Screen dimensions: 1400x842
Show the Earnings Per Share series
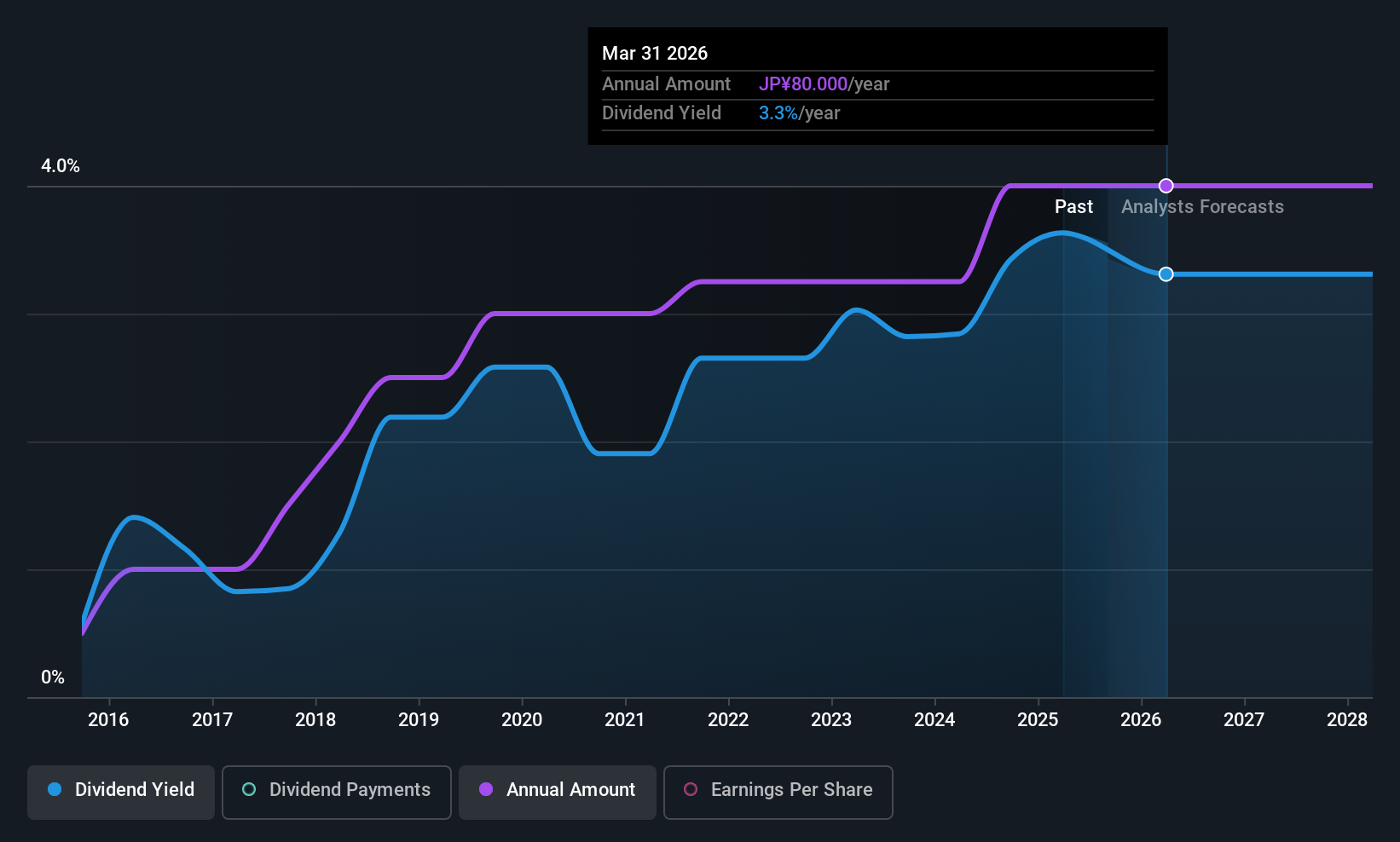point(778,793)
